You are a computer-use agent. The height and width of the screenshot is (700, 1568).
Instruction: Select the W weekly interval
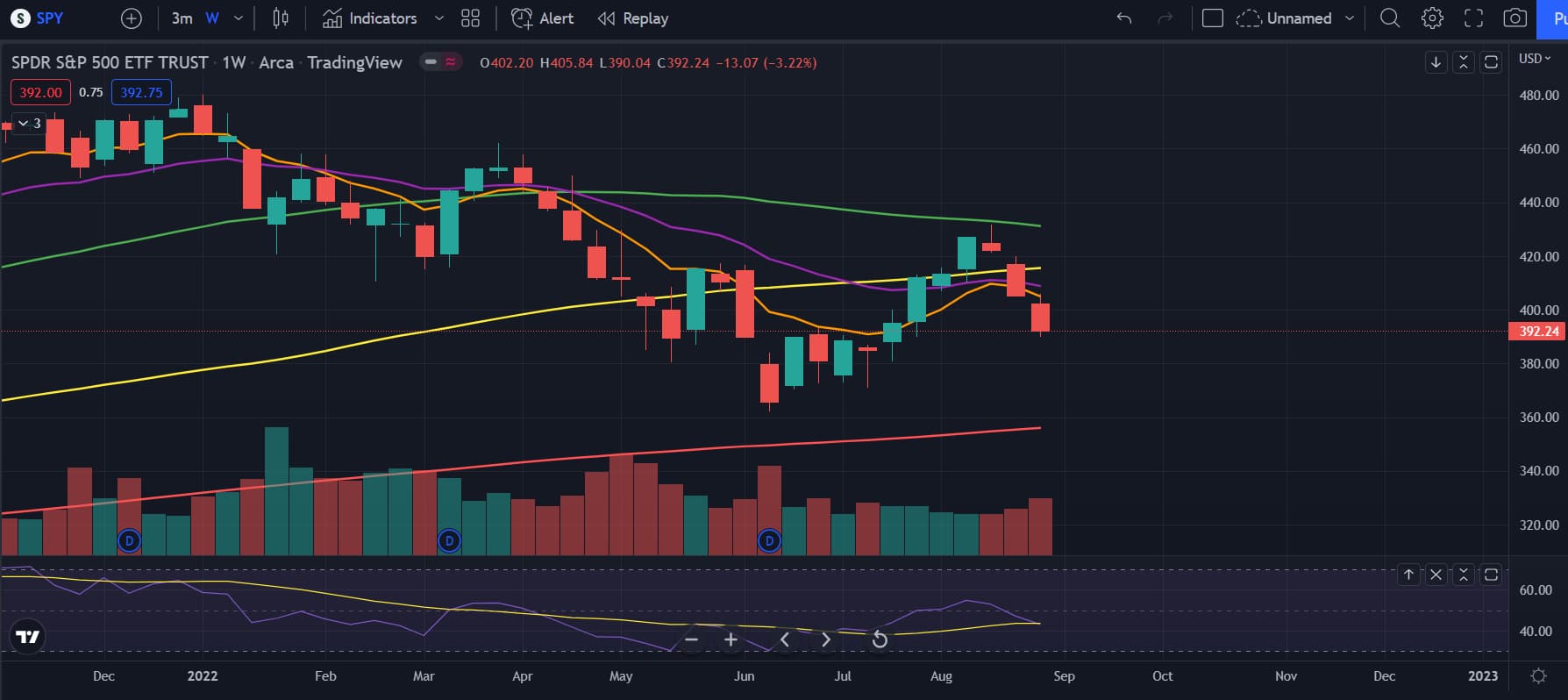[211, 18]
